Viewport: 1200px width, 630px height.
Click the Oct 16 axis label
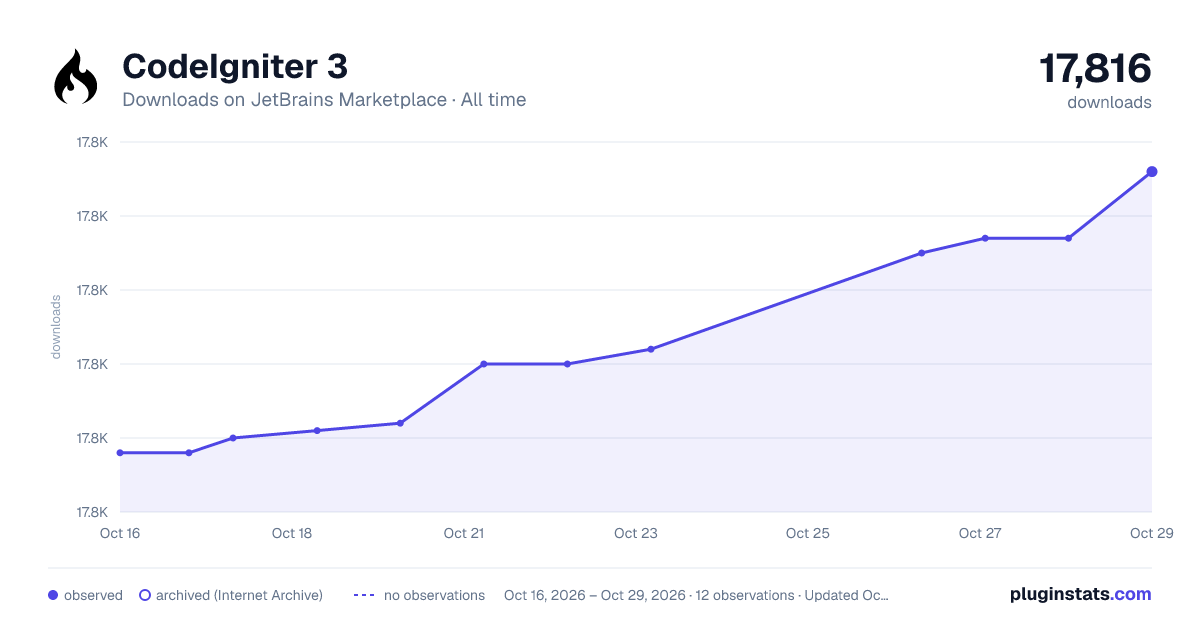click(120, 533)
